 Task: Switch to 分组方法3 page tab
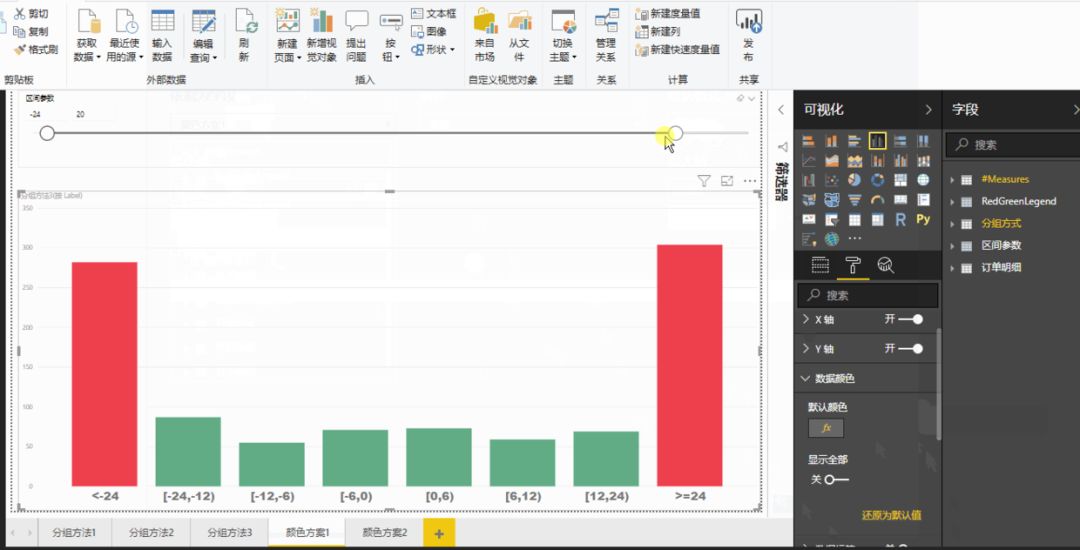(230, 533)
